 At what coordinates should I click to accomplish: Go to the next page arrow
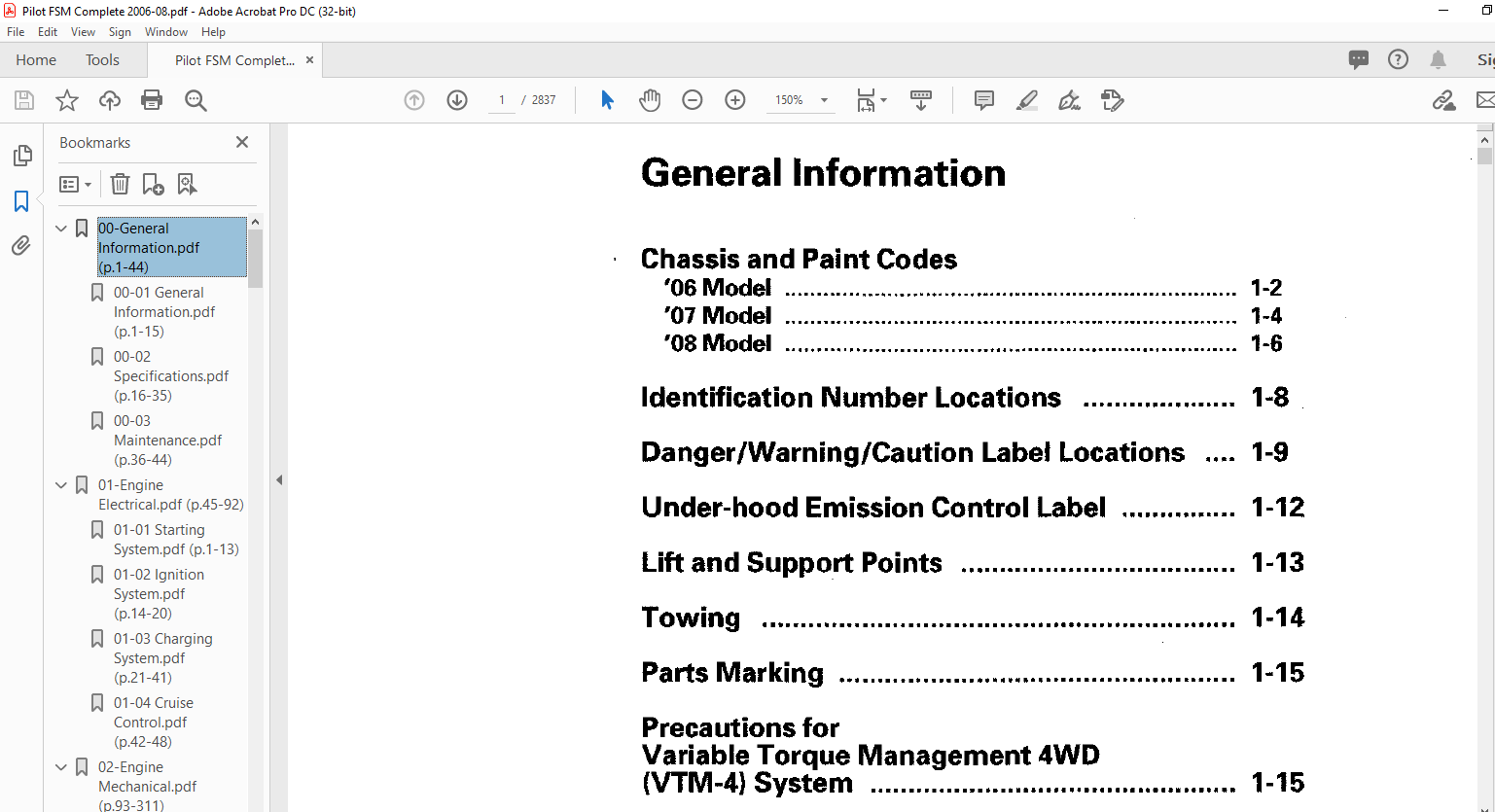[457, 100]
